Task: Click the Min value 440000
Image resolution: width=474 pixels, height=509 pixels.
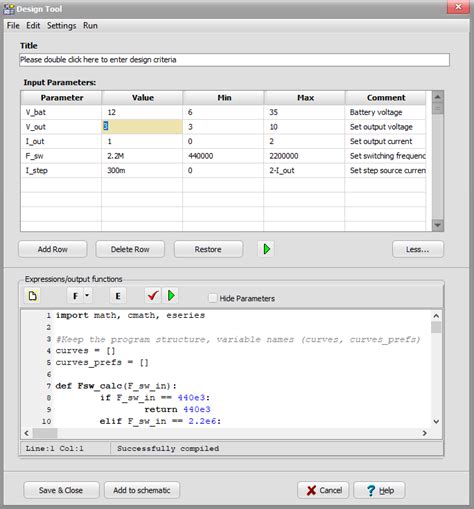Action: [x=200, y=156]
